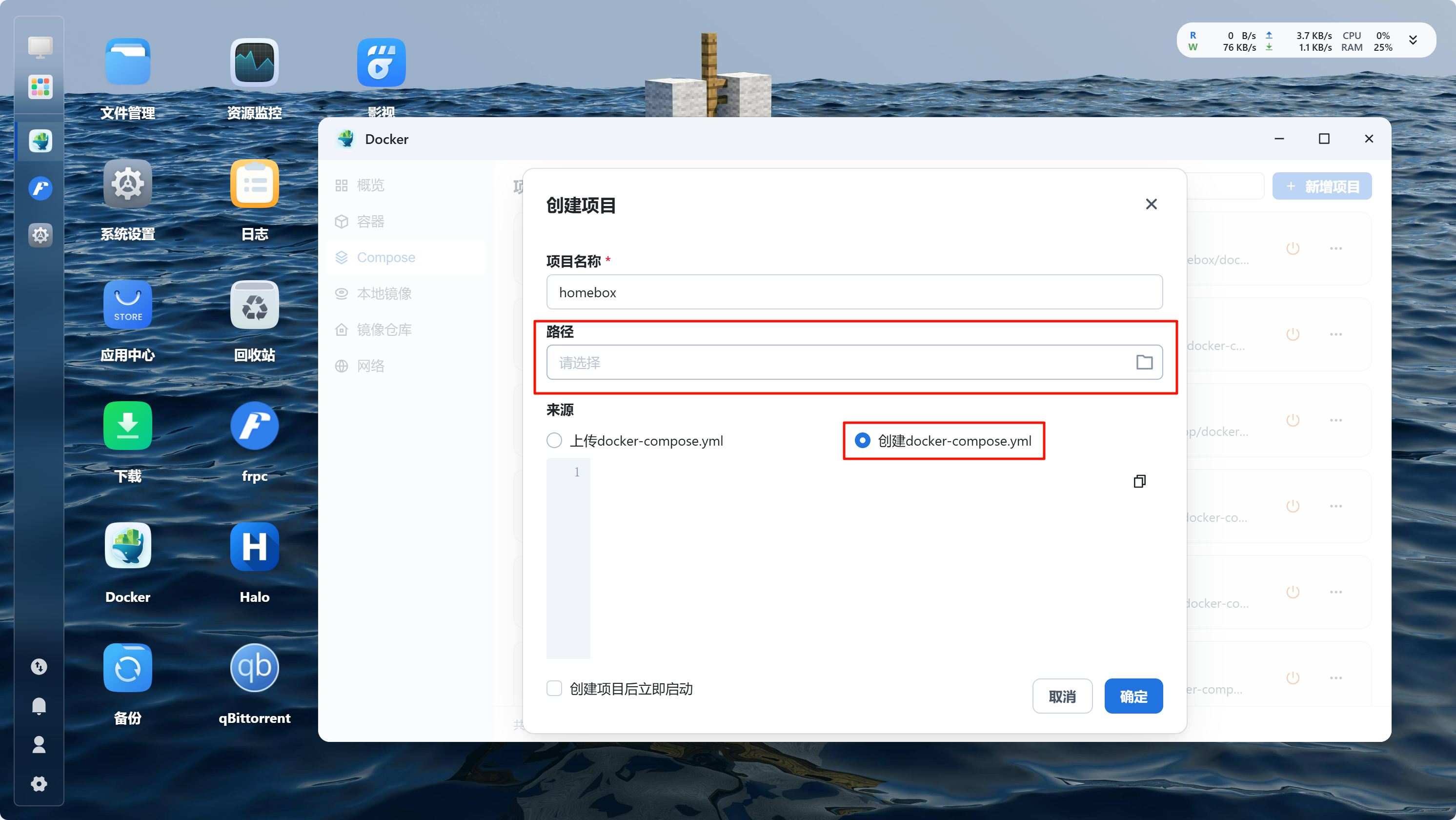Screen dimensions: 1456x820
Task: Select 创建docker-compose.yml radio option
Action: coord(863,440)
